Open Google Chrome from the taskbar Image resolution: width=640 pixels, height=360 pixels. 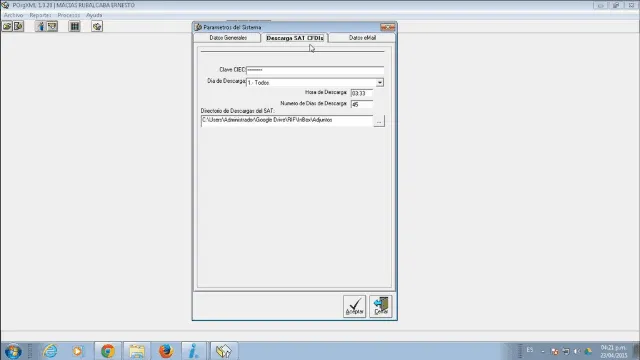108,351
